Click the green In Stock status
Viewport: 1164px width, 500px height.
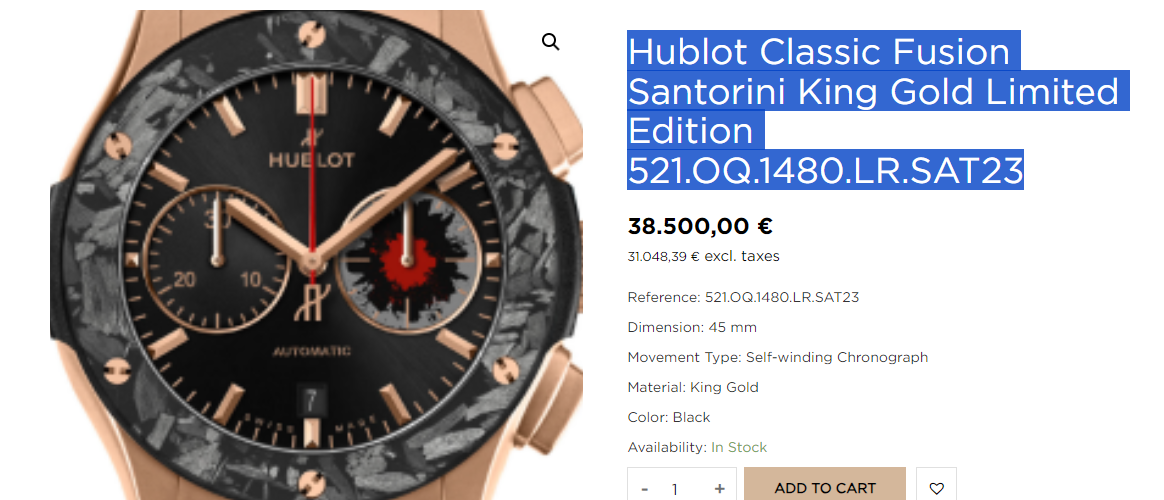coord(739,447)
